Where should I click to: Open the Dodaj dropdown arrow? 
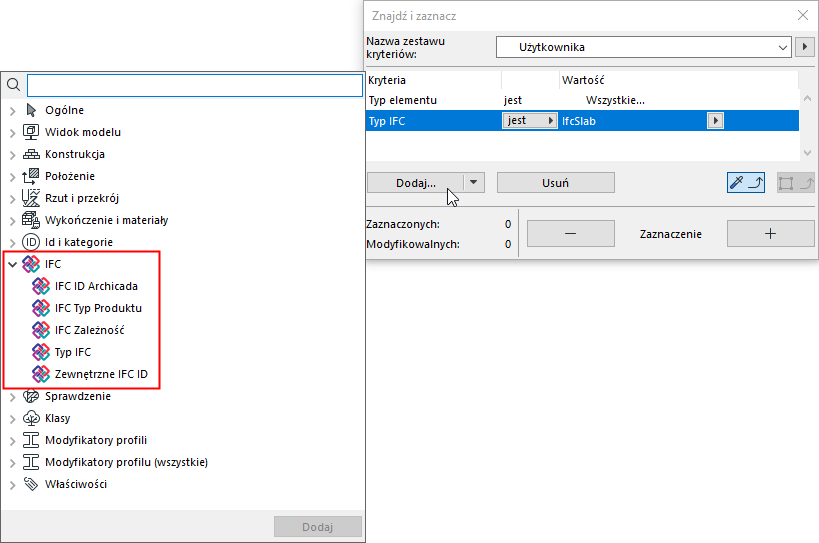point(474,183)
